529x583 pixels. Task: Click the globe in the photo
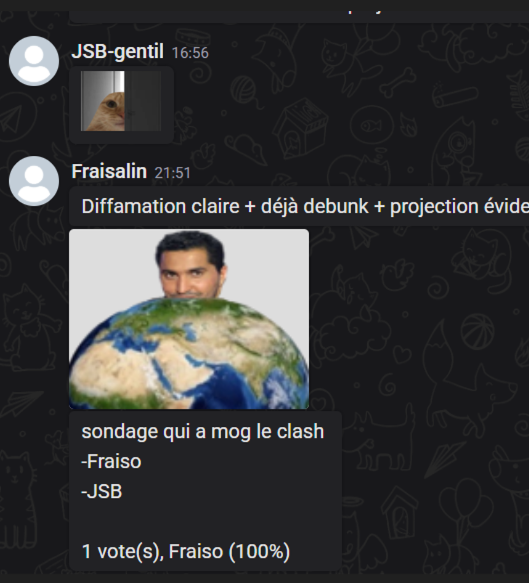click(x=189, y=353)
